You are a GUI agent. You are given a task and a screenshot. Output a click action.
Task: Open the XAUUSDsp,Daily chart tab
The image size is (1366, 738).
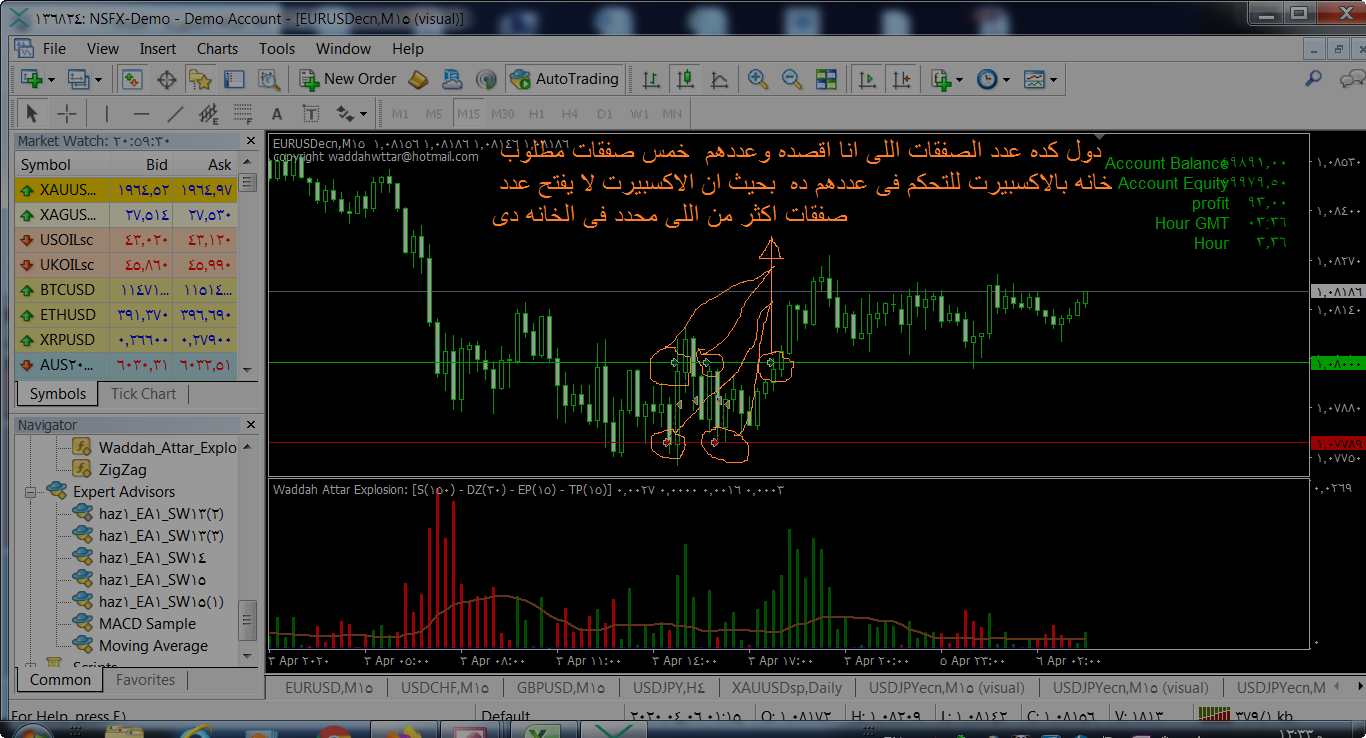point(786,687)
